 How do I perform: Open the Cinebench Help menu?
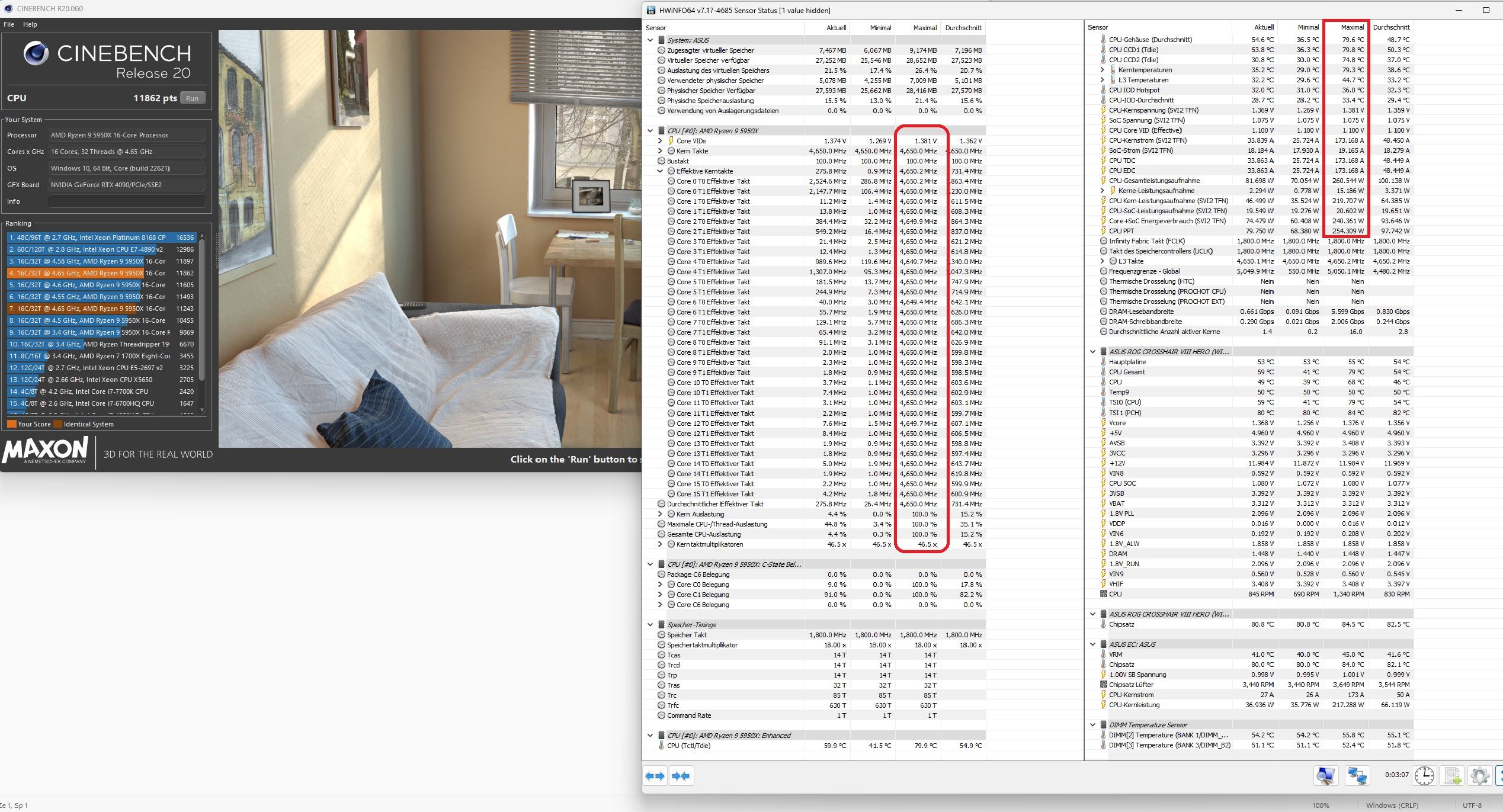coord(30,24)
